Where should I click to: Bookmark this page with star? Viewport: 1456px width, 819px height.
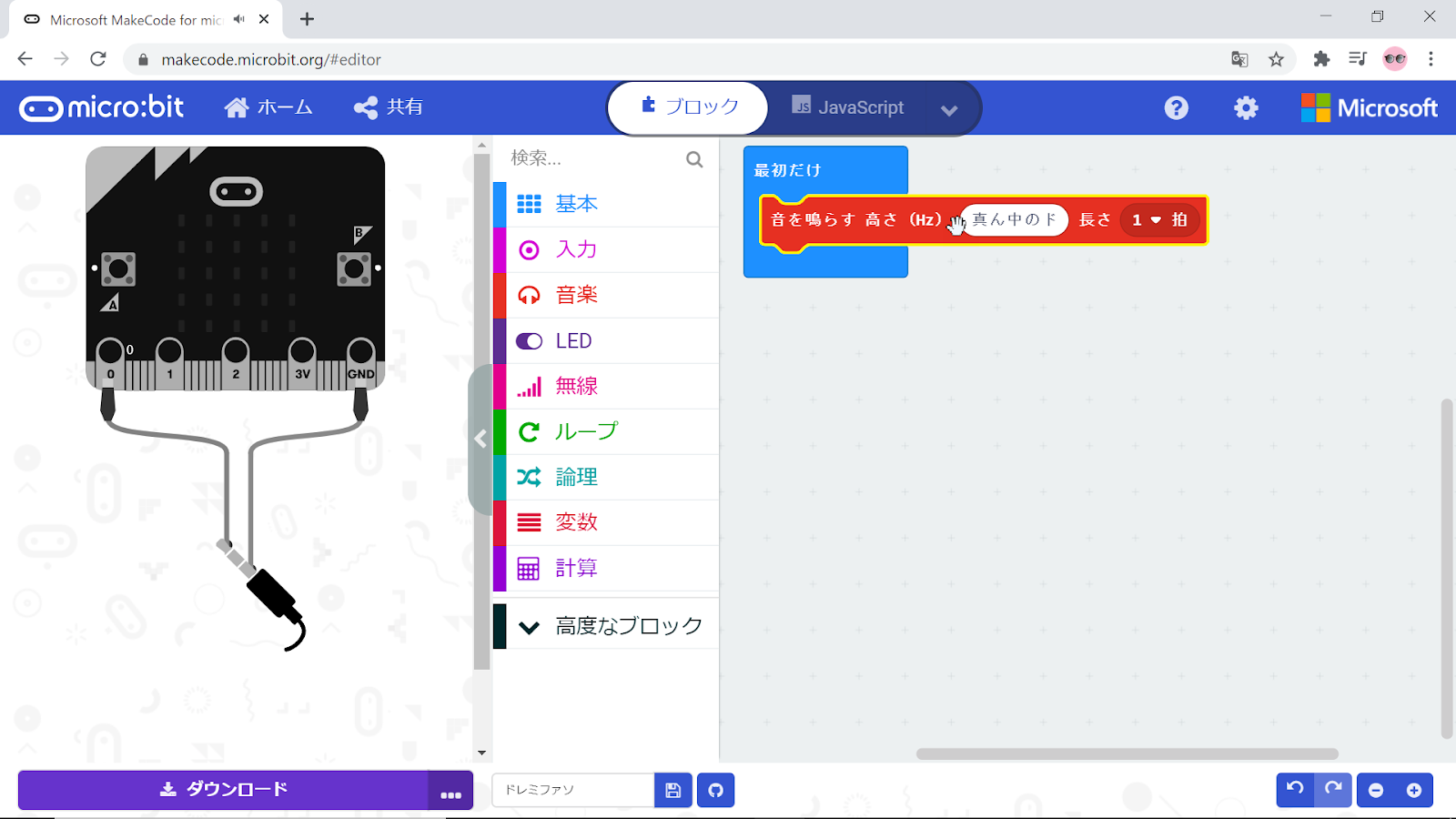coord(1276,59)
